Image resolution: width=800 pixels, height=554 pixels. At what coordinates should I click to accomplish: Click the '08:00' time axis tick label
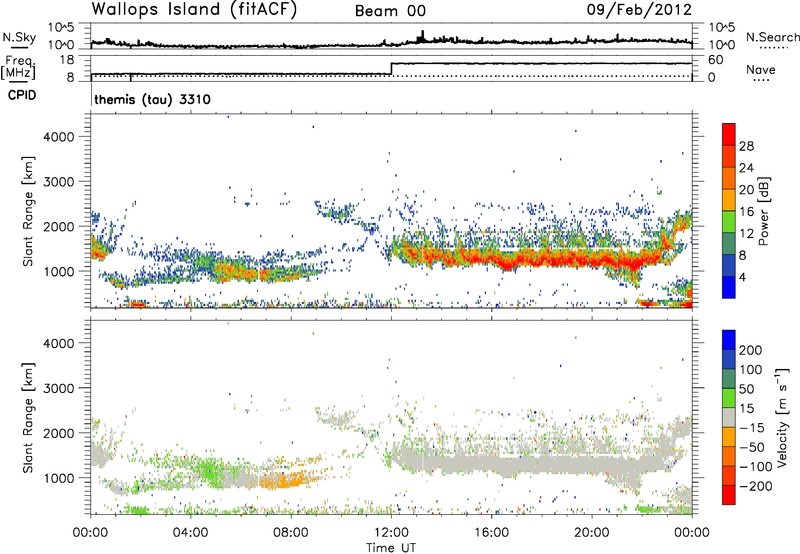click(291, 533)
